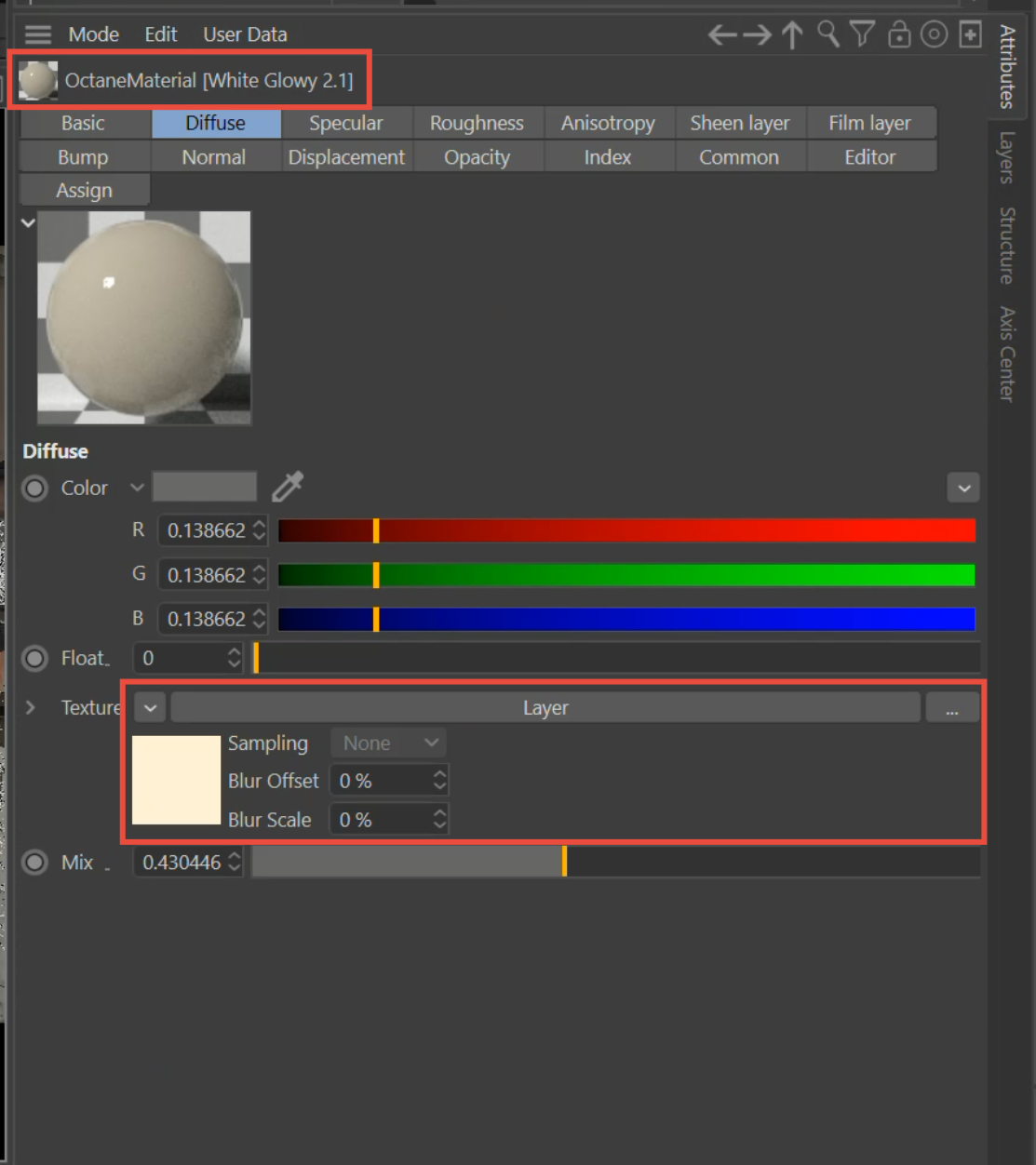Open the Displacement tab
This screenshot has height=1165, width=1036.
point(346,157)
